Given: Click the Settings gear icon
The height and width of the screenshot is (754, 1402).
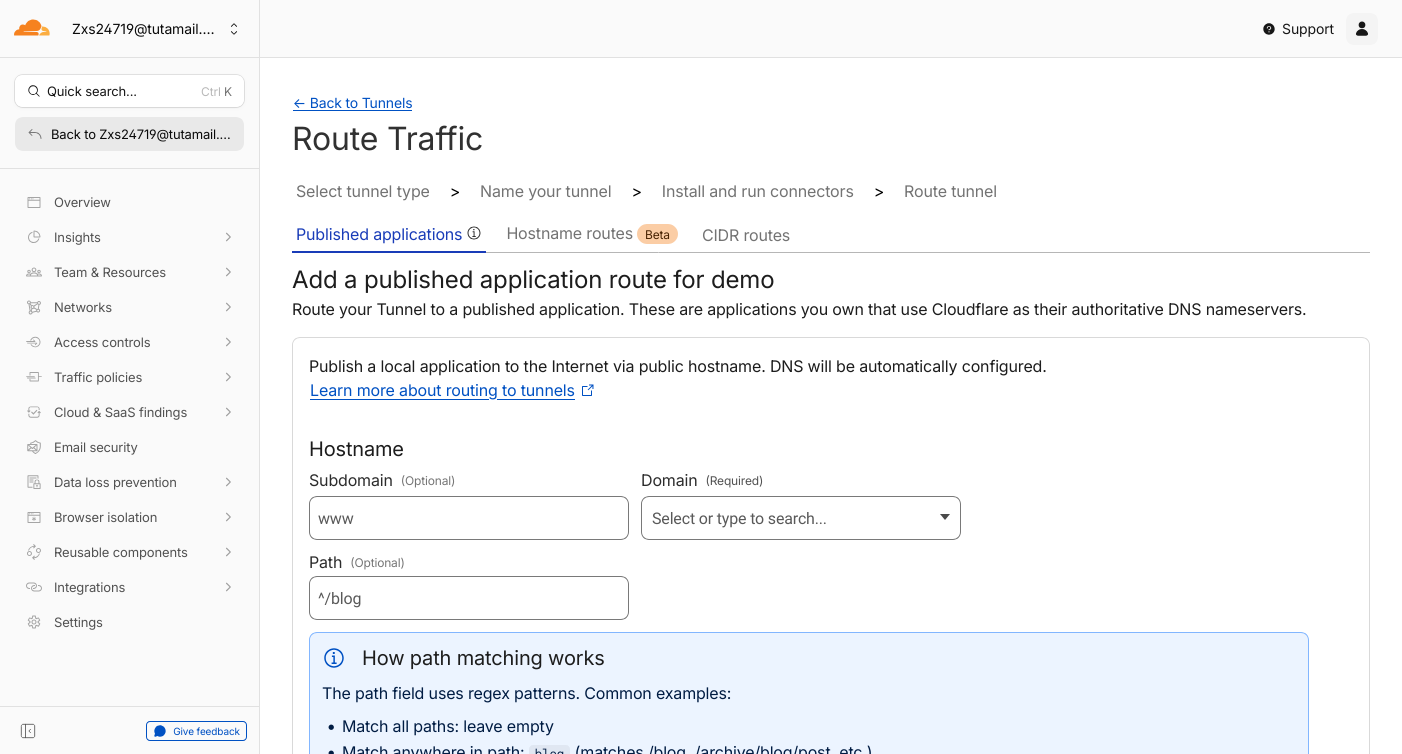Looking at the screenshot, I should click(34, 622).
